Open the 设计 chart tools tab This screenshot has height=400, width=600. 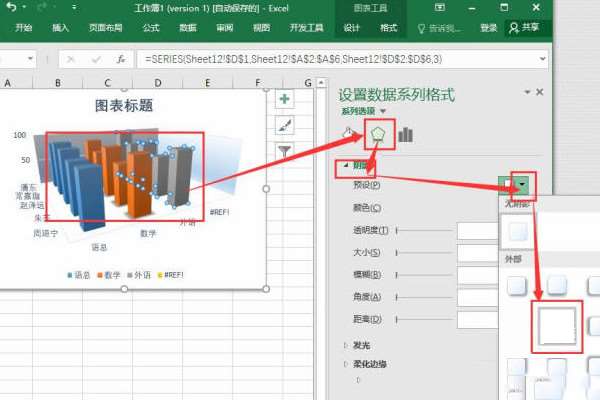[x=351, y=28]
